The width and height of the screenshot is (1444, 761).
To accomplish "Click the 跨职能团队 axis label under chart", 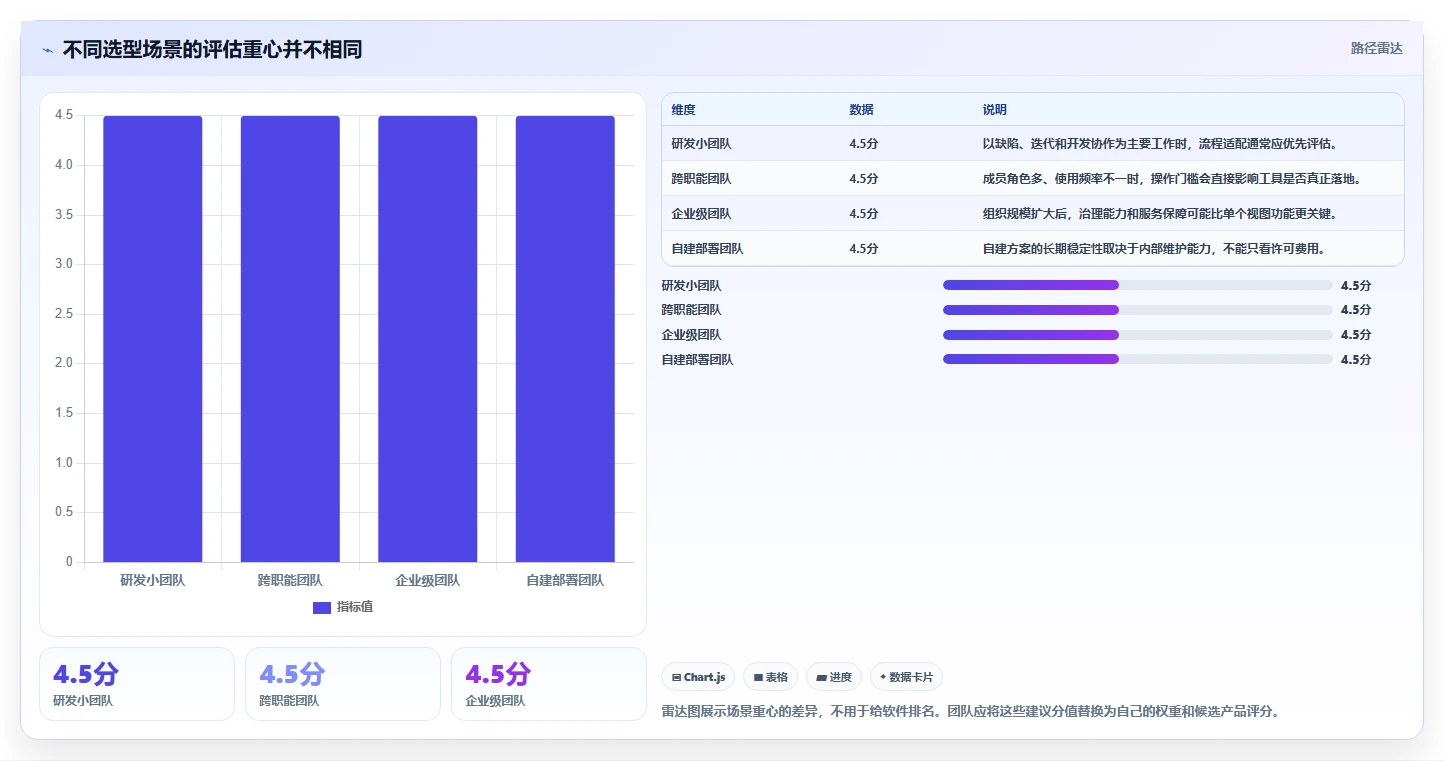I will tap(290, 580).
